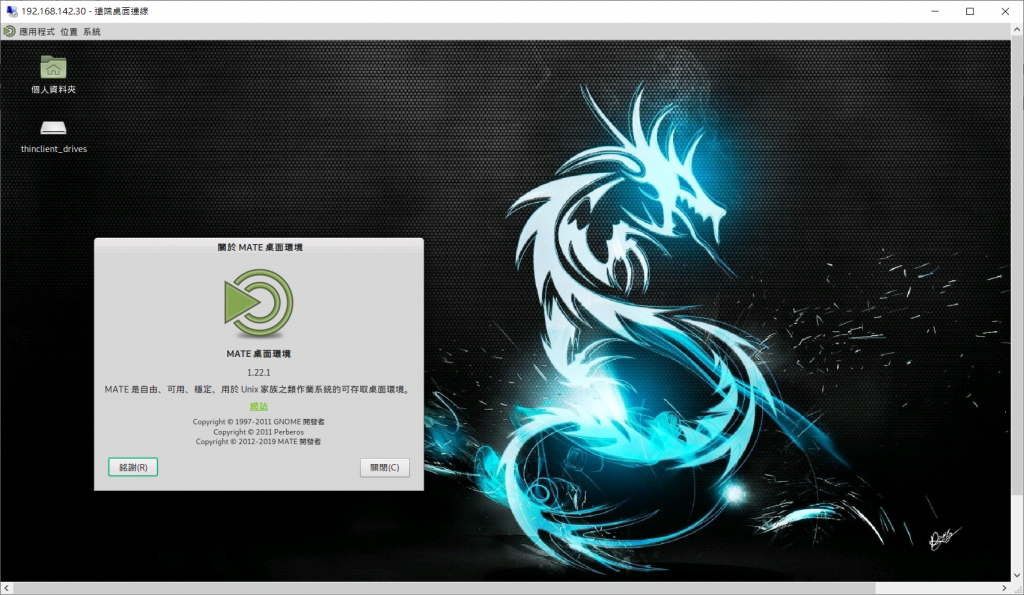1024x595 pixels.
Task: Click Copyright © 1997-2011 GNOME line
Action: click(x=259, y=422)
